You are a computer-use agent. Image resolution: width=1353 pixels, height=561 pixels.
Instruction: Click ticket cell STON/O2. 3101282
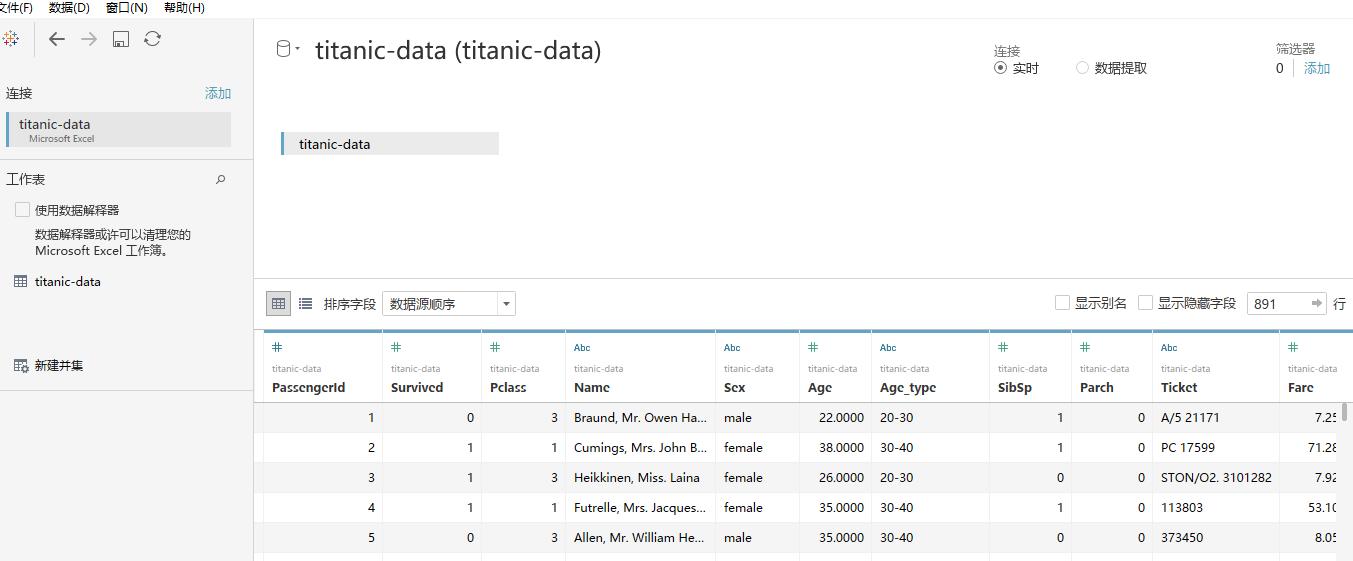tap(1216, 477)
